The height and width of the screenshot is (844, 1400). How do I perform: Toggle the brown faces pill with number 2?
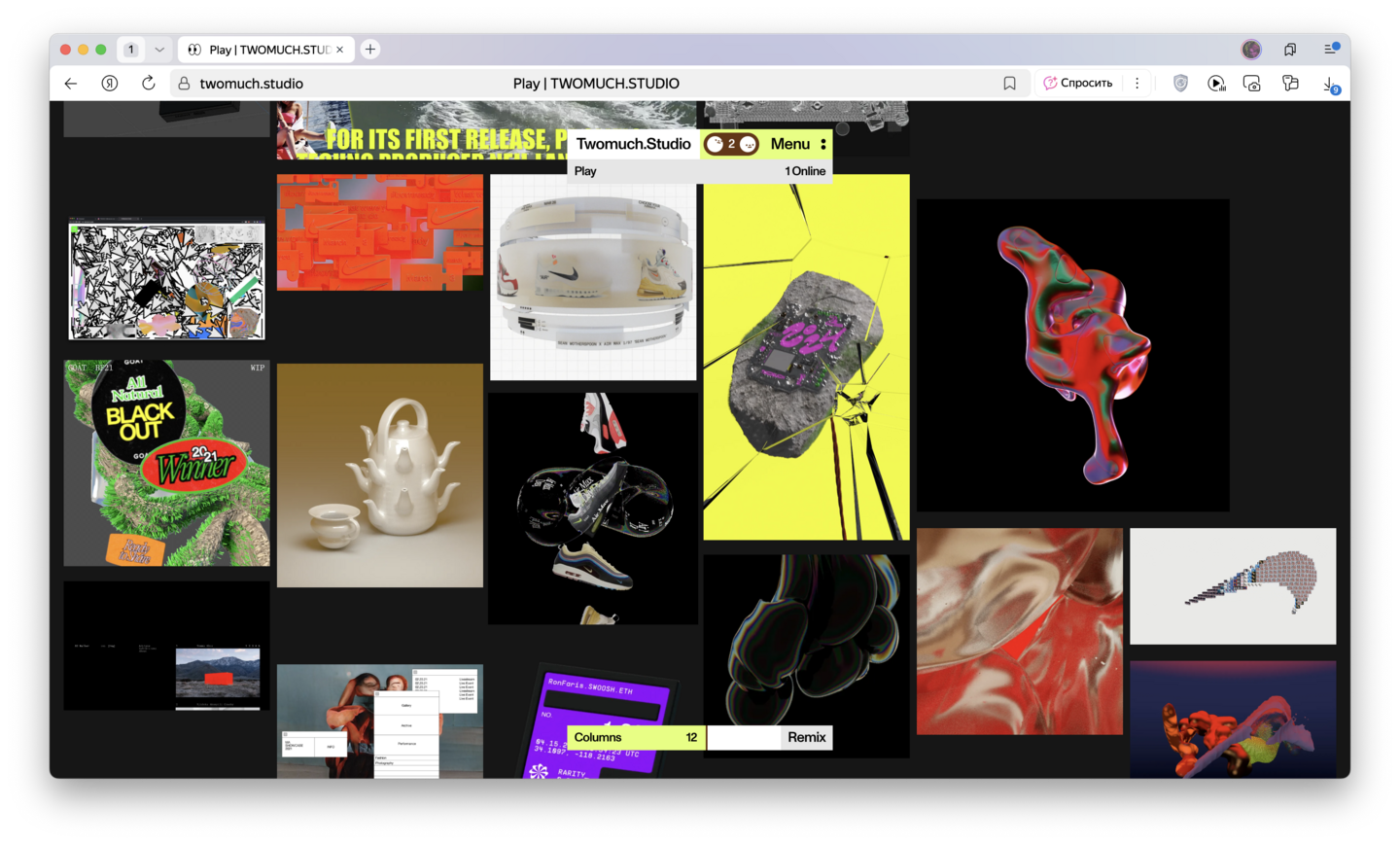731,144
